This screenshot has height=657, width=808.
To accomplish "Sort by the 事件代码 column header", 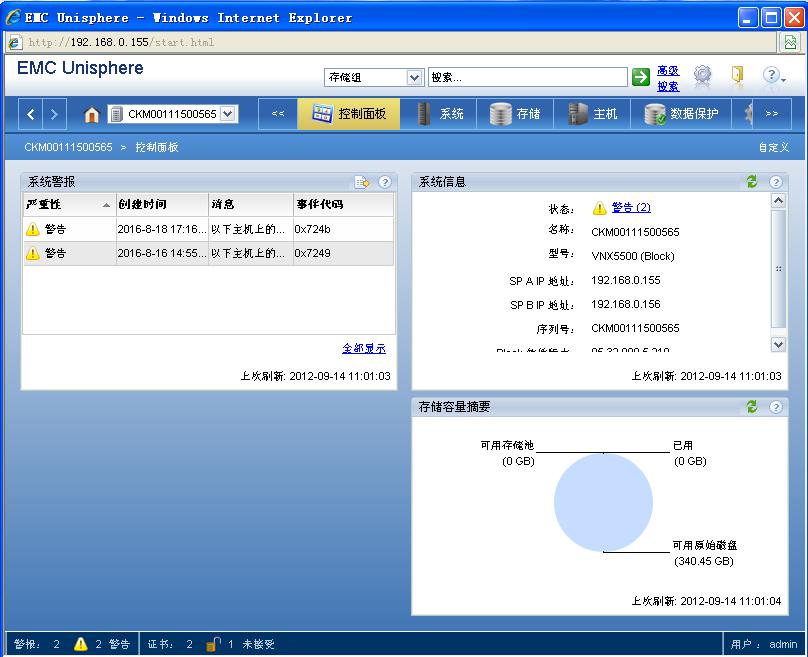I will 343,205.
